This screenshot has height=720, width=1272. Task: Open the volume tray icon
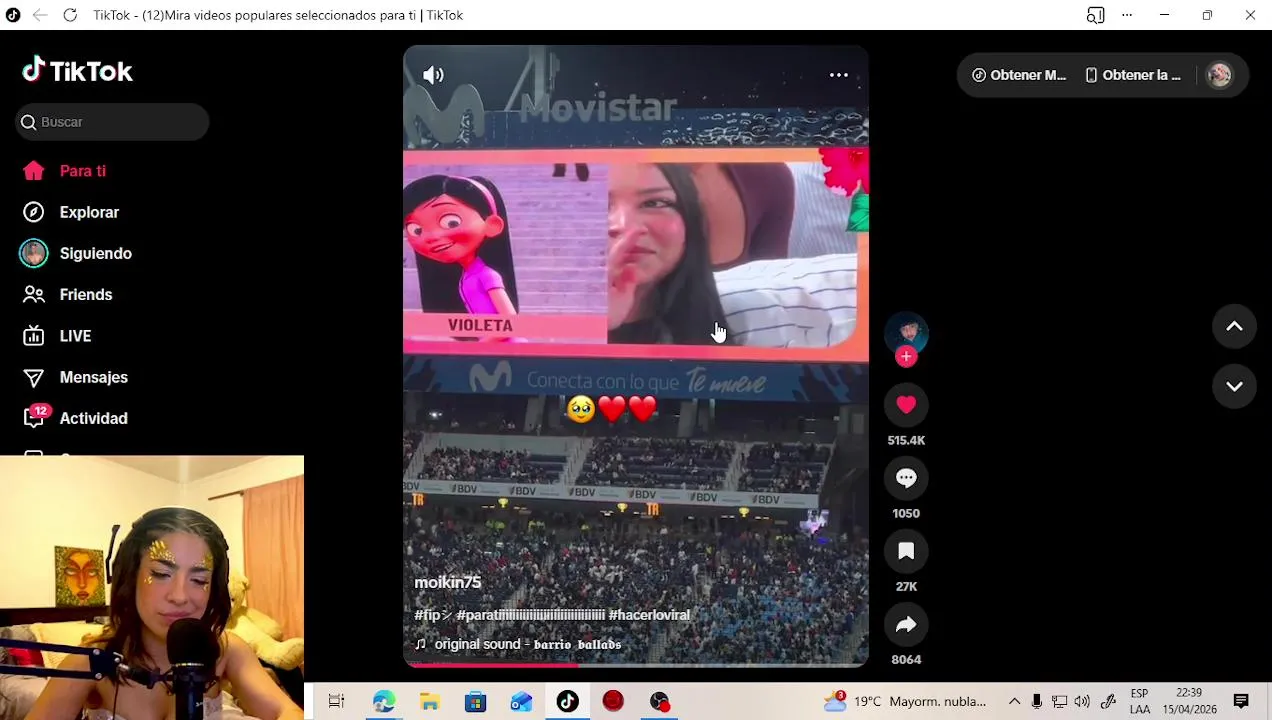[x=1082, y=701]
